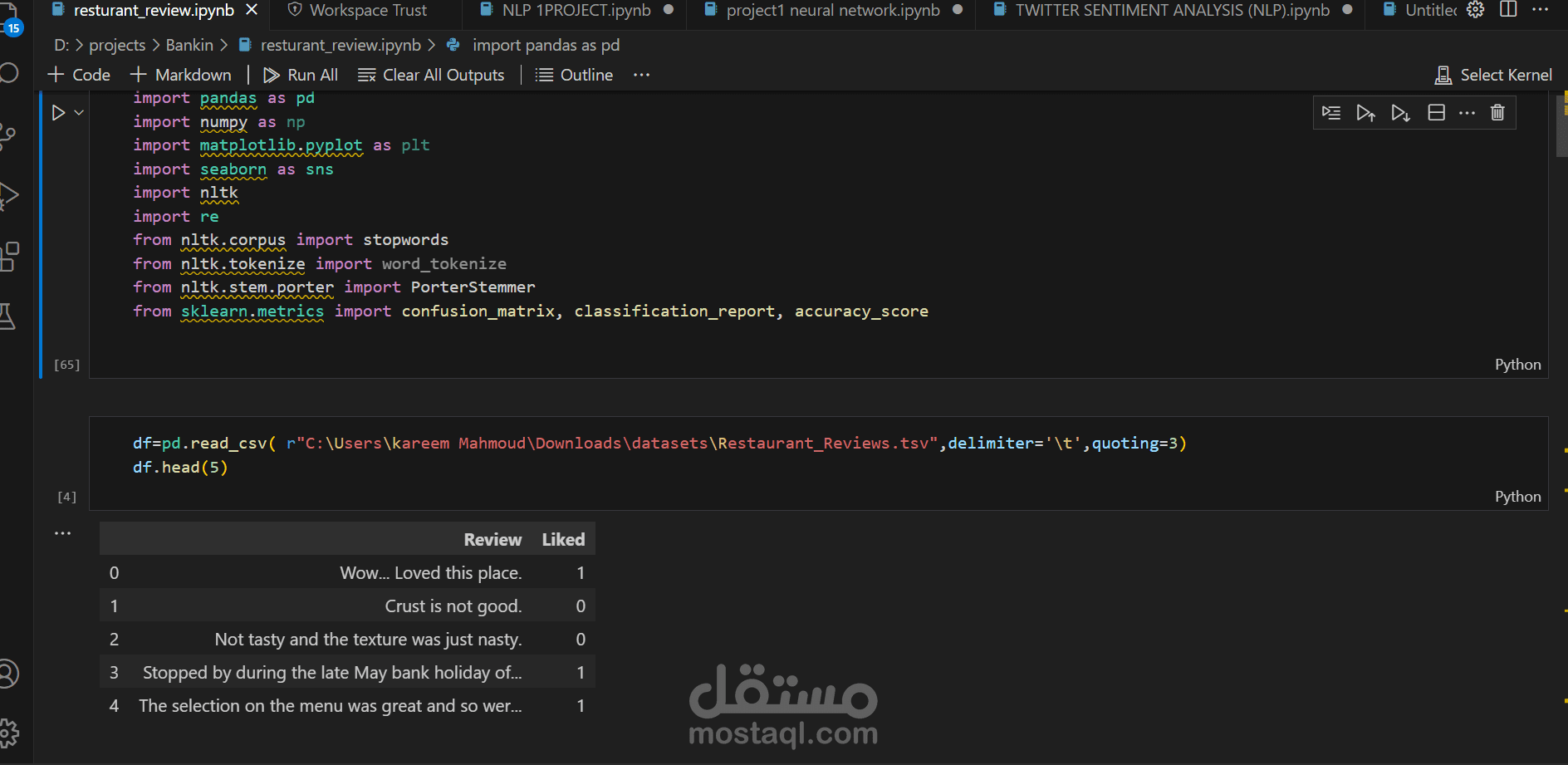The image size is (1568, 765).
Task: Open Explorer with the 15 badge
Action: pyautogui.click(x=11, y=18)
